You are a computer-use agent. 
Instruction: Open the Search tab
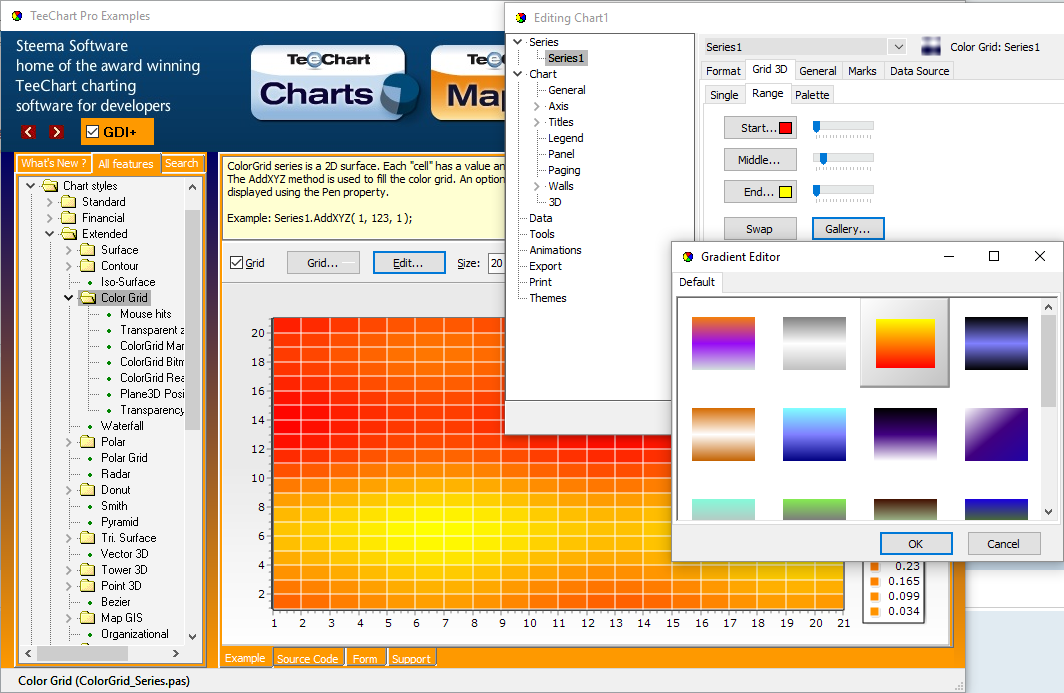point(182,164)
